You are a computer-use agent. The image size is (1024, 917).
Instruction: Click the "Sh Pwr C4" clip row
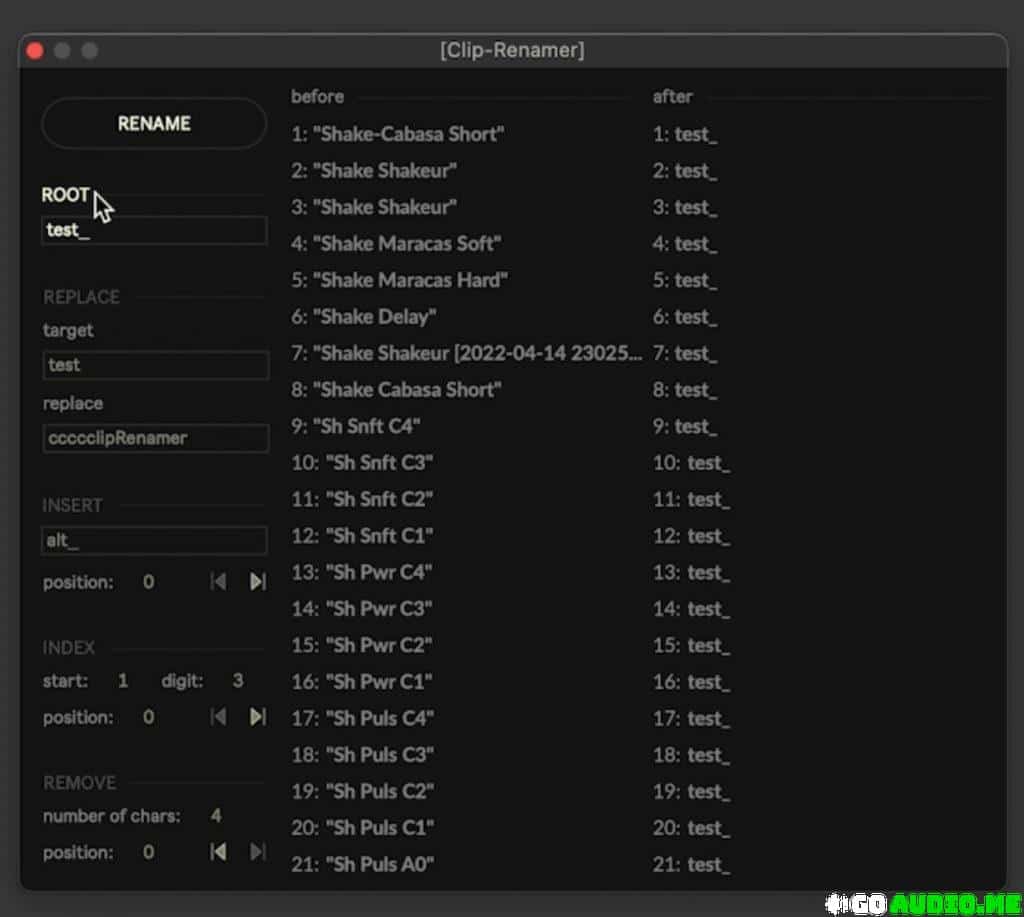coord(362,572)
